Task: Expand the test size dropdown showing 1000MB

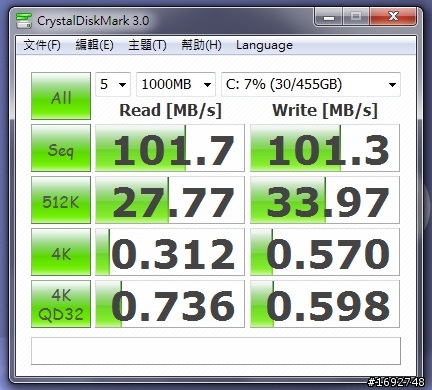Action: point(176,84)
